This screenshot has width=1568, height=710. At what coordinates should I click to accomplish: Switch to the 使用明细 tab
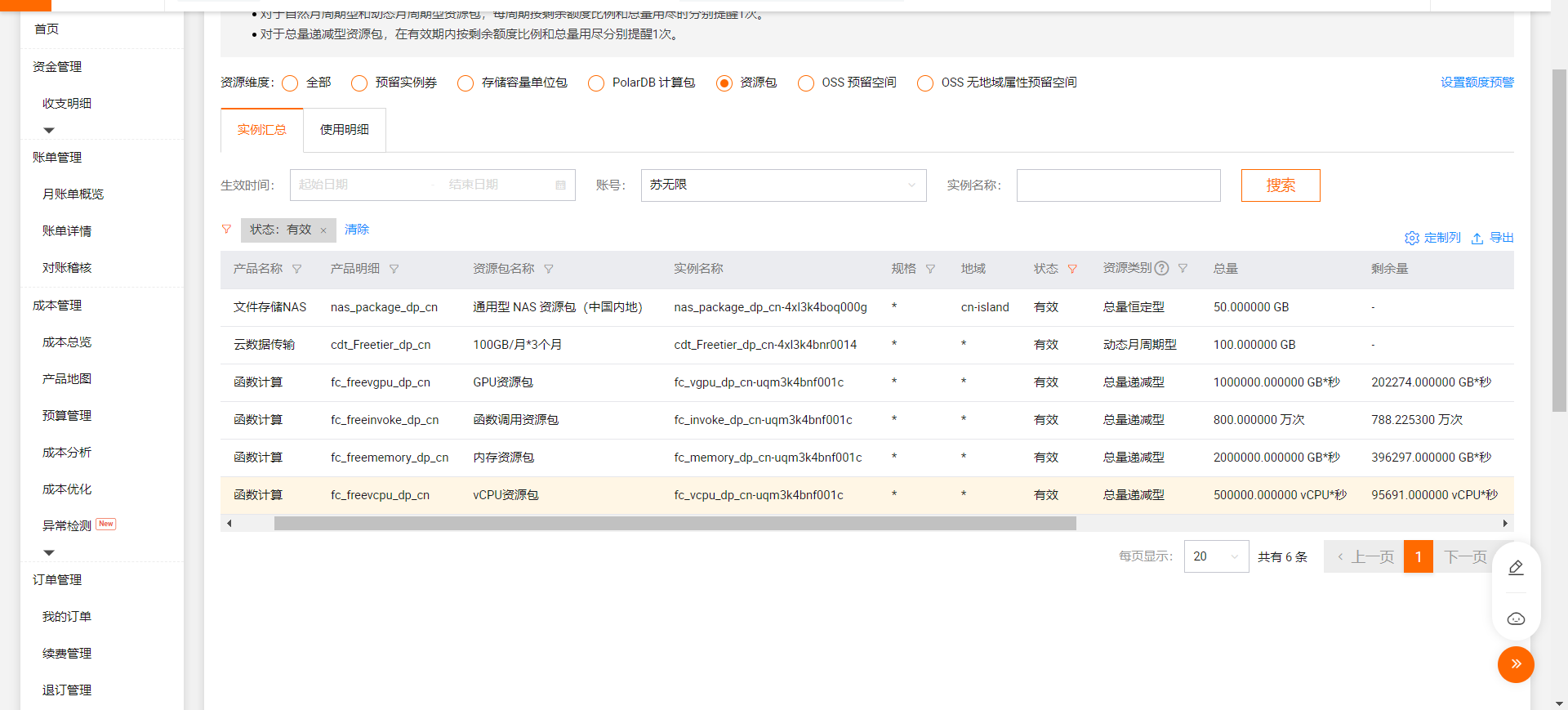point(344,130)
